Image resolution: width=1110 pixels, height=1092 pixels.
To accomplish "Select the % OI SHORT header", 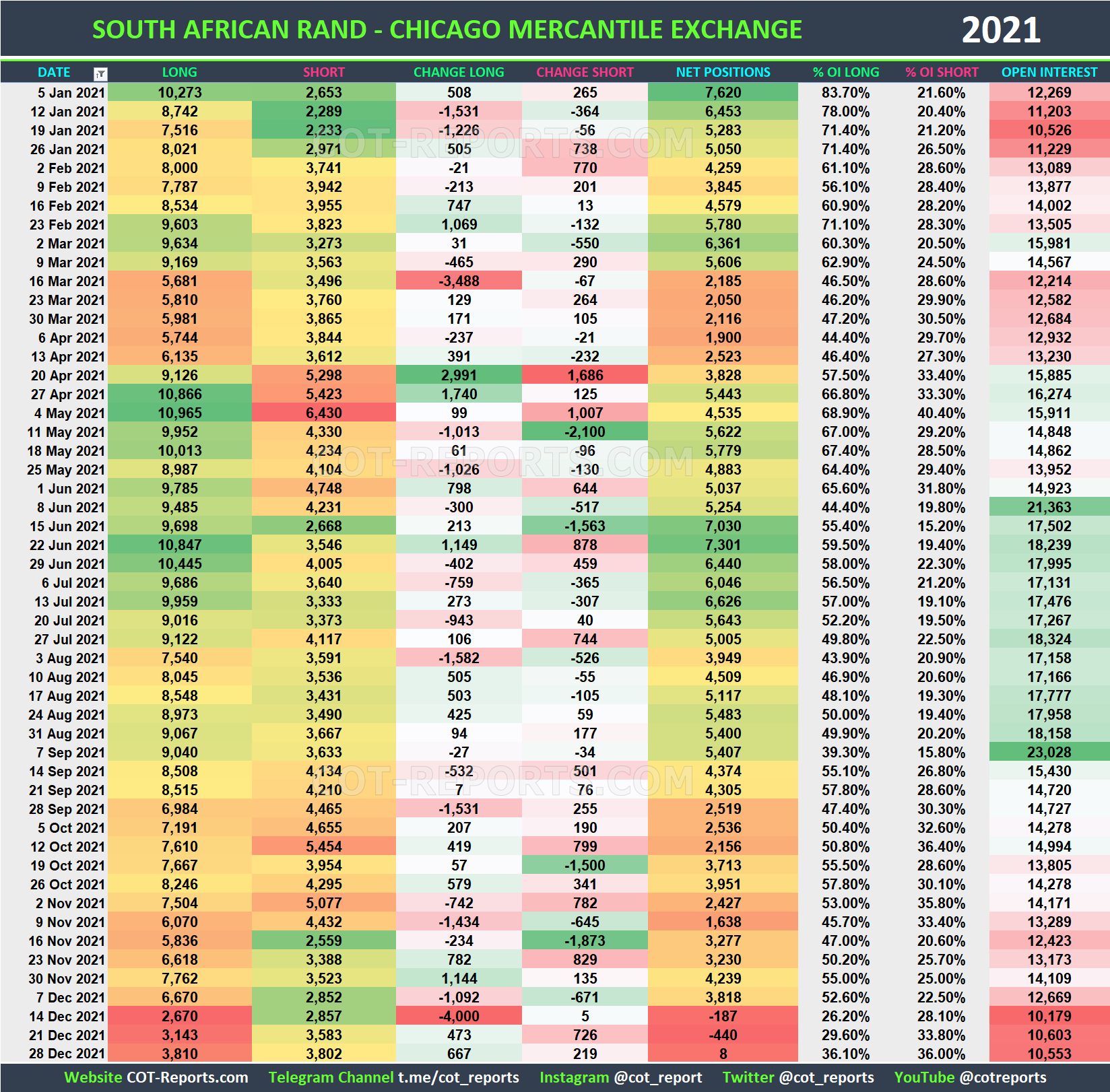I will pos(942,72).
